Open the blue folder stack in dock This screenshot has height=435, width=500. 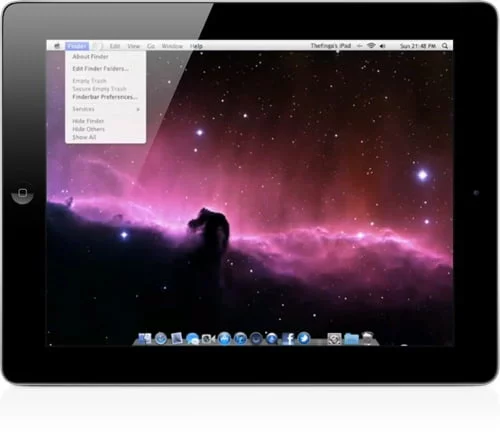click(351, 339)
